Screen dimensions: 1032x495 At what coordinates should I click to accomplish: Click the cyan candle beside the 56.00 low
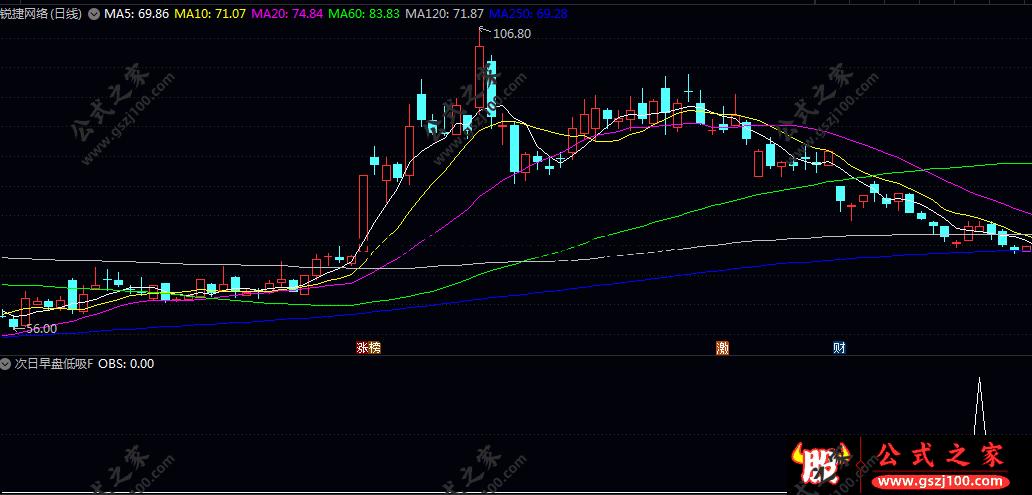13,323
